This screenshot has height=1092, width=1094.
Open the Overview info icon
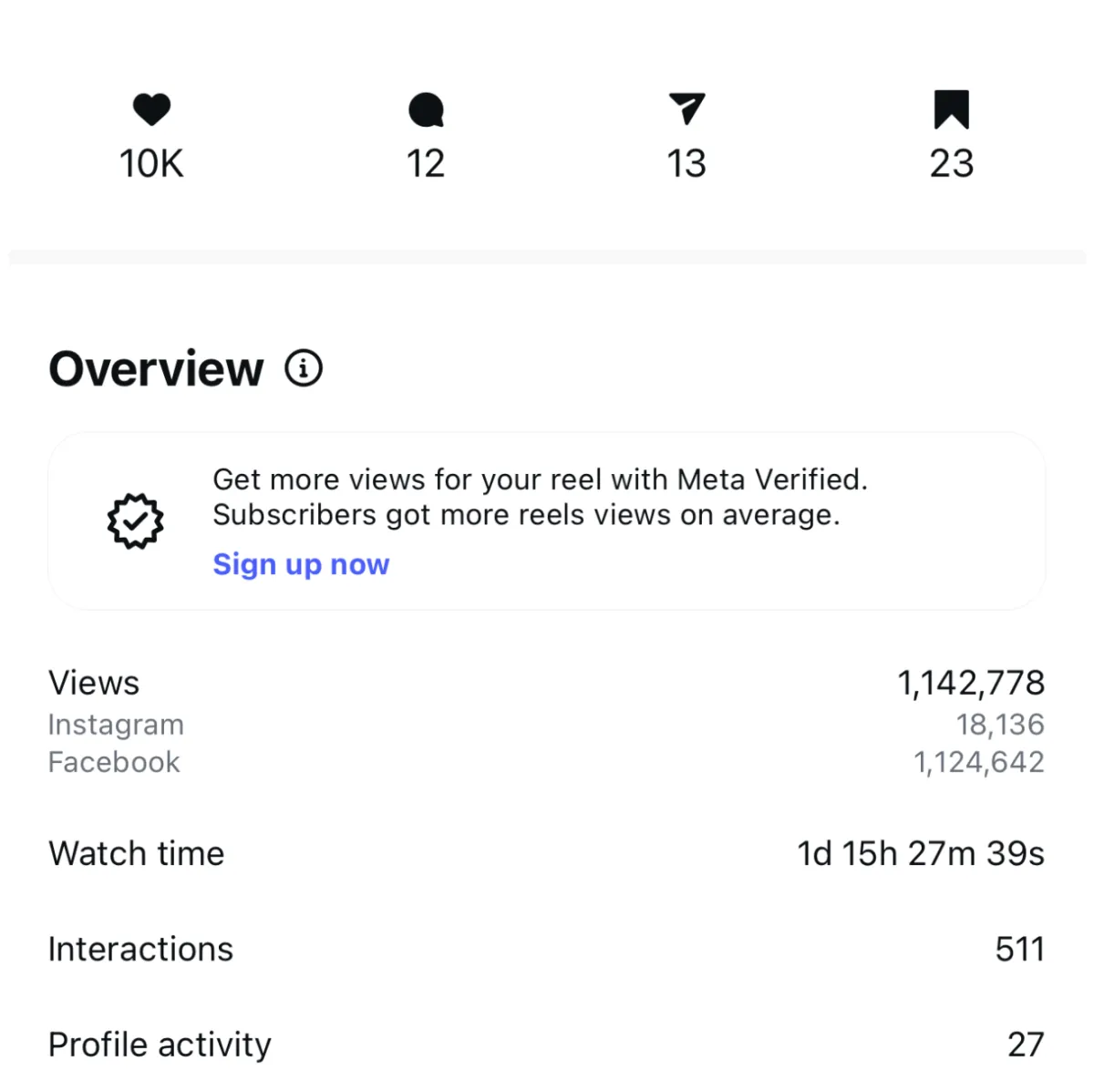304,368
